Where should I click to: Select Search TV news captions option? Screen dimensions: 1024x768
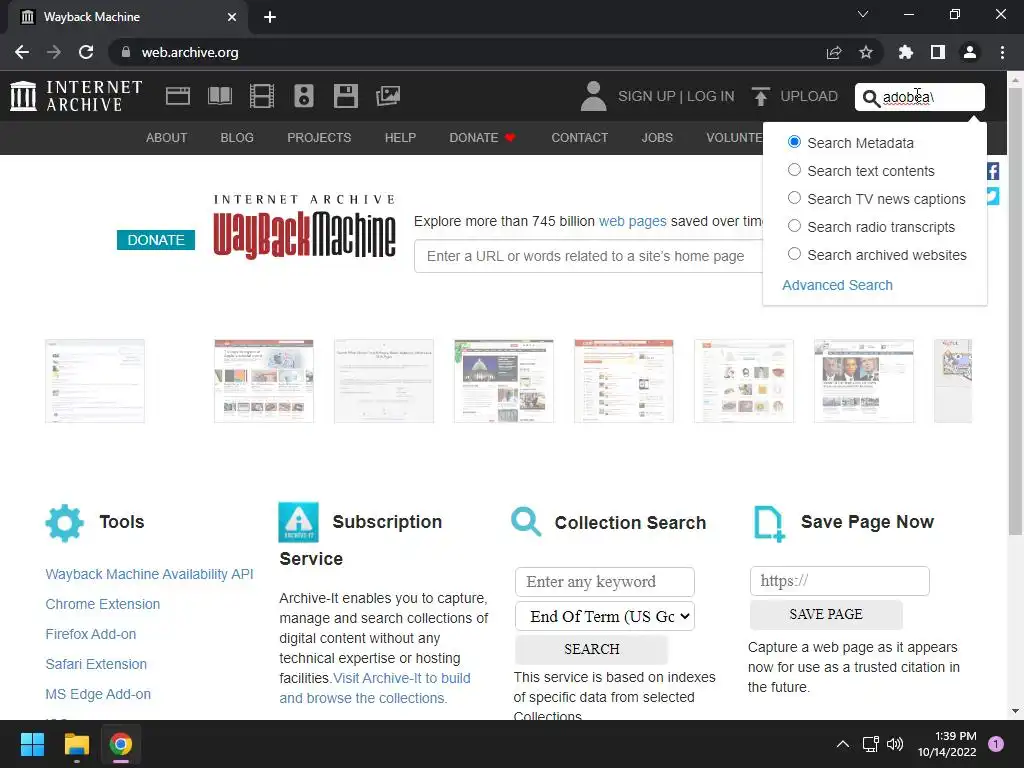click(794, 198)
